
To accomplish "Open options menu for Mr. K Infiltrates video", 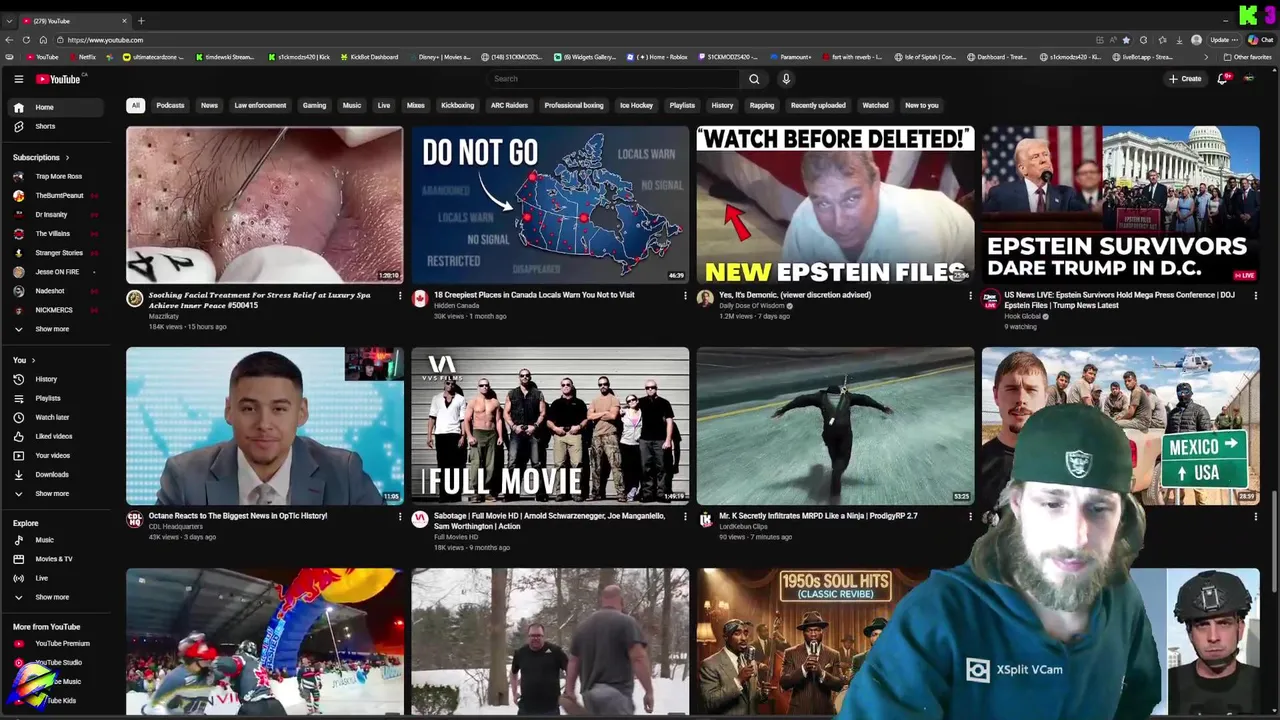I will tap(970, 517).
